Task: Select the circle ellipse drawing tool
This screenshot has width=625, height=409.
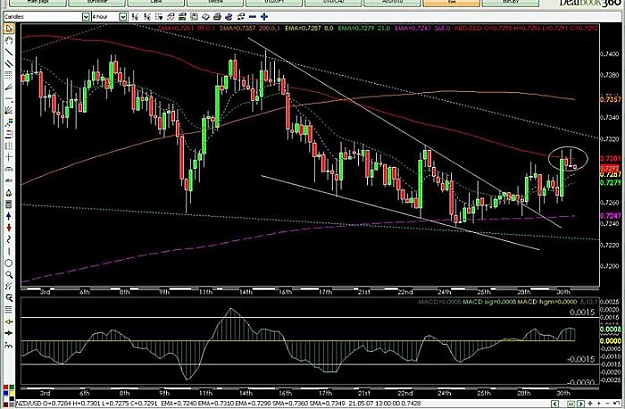Action: [x=8, y=263]
